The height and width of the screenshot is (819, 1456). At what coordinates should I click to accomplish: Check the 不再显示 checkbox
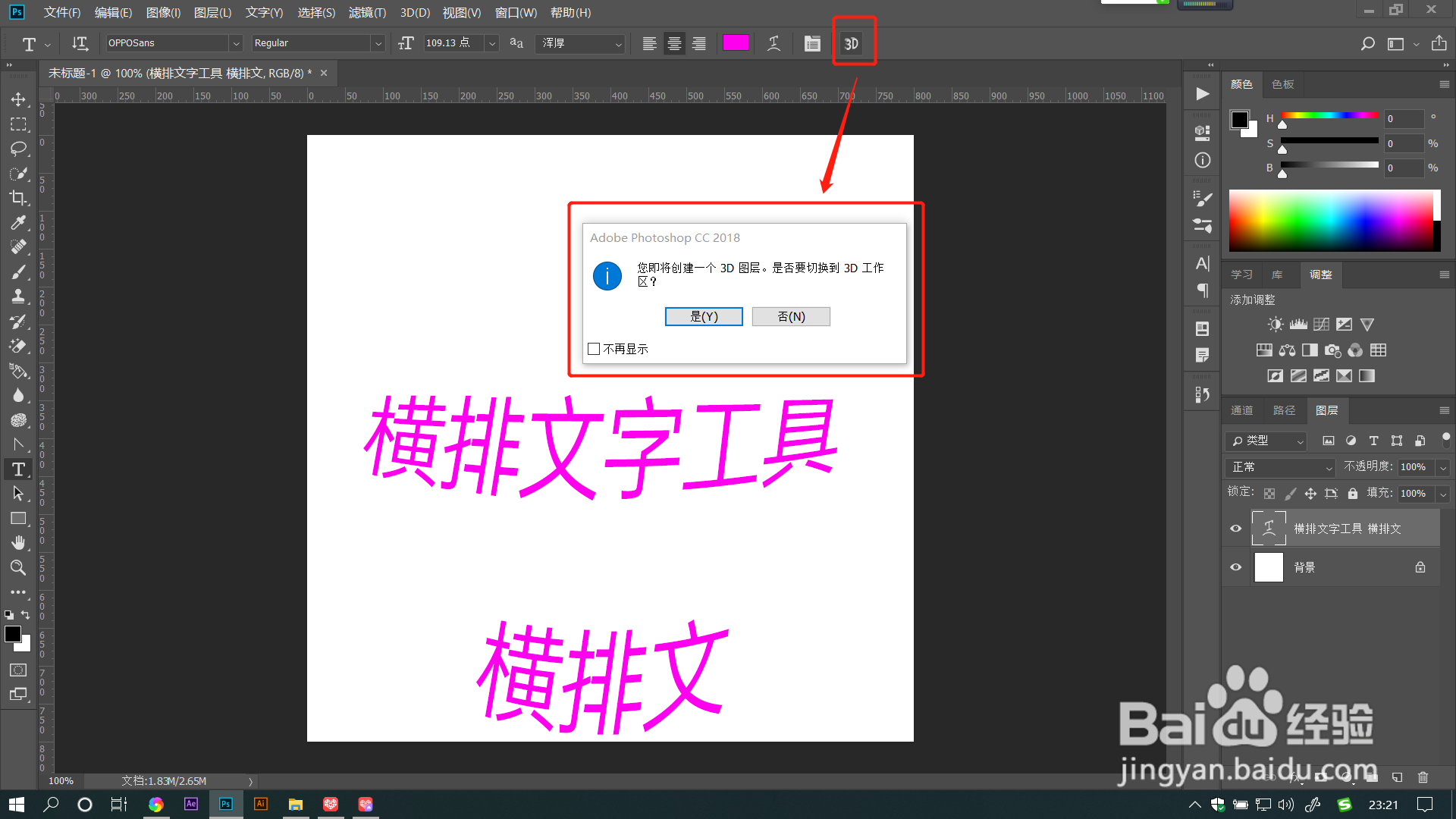594,349
